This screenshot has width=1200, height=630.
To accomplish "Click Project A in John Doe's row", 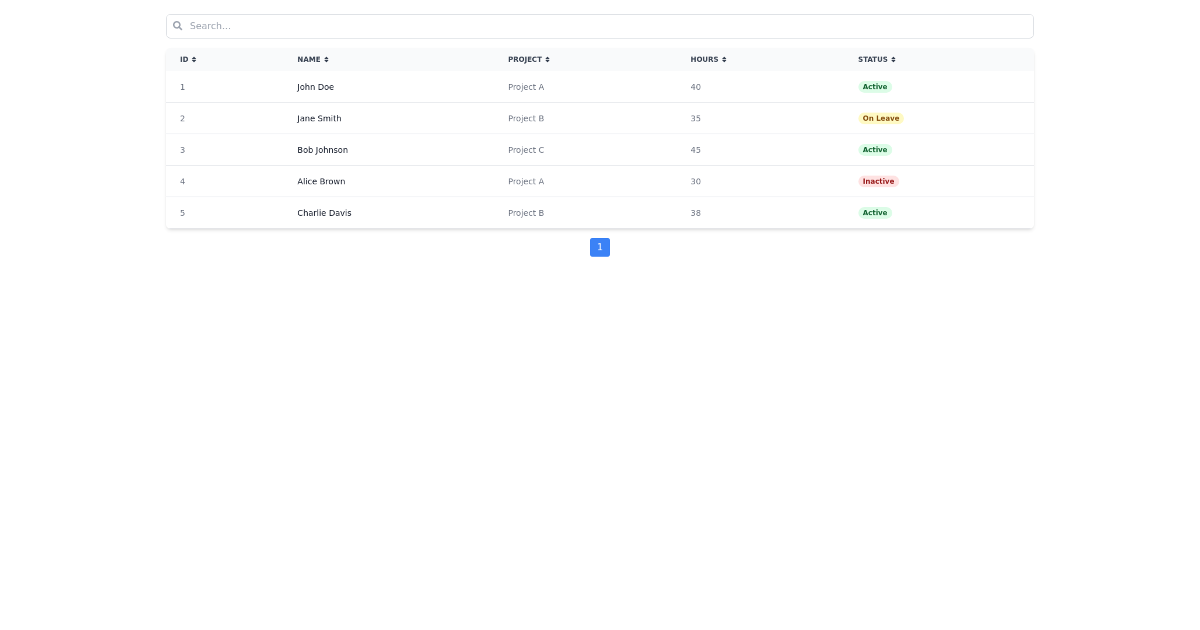I will (x=526, y=87).
